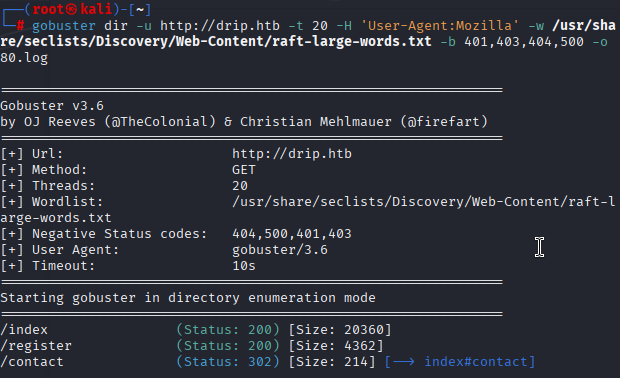Click the index#contact redirect target
This screenshot has width=620, height=378.
pyautogui.click(x=476, y=362)
